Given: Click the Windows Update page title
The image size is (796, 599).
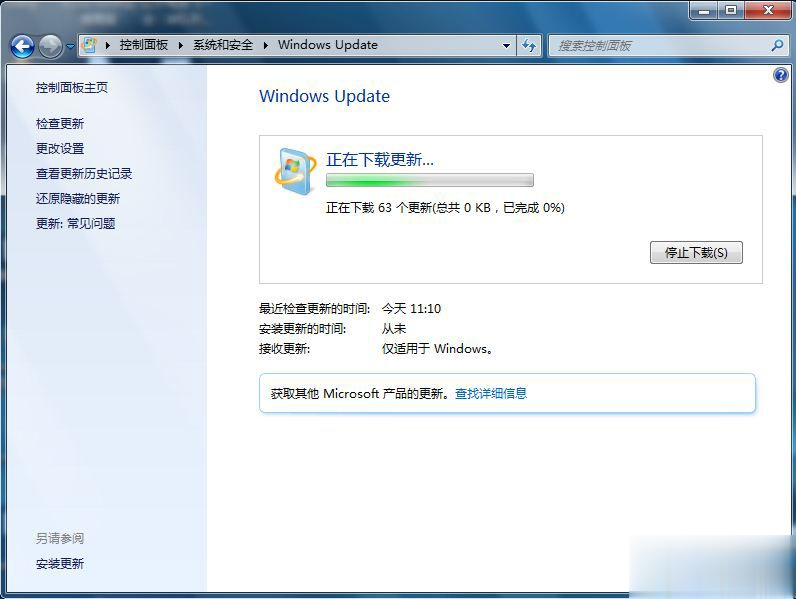Looking at the screenshot, I should pyautogui.click(x=324, y=96).
